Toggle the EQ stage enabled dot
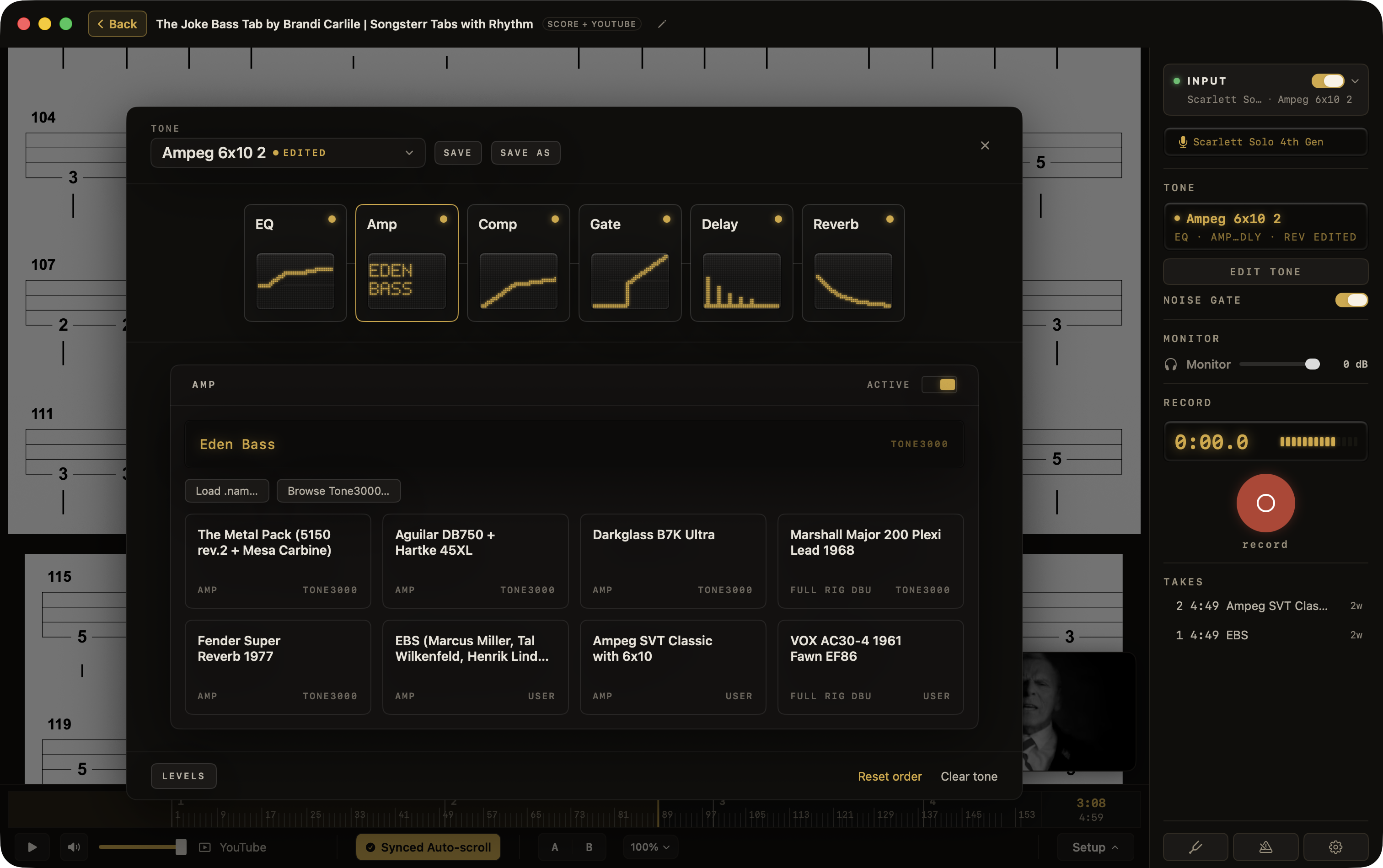Viewport: 1383px width, 868px height. 332,219
